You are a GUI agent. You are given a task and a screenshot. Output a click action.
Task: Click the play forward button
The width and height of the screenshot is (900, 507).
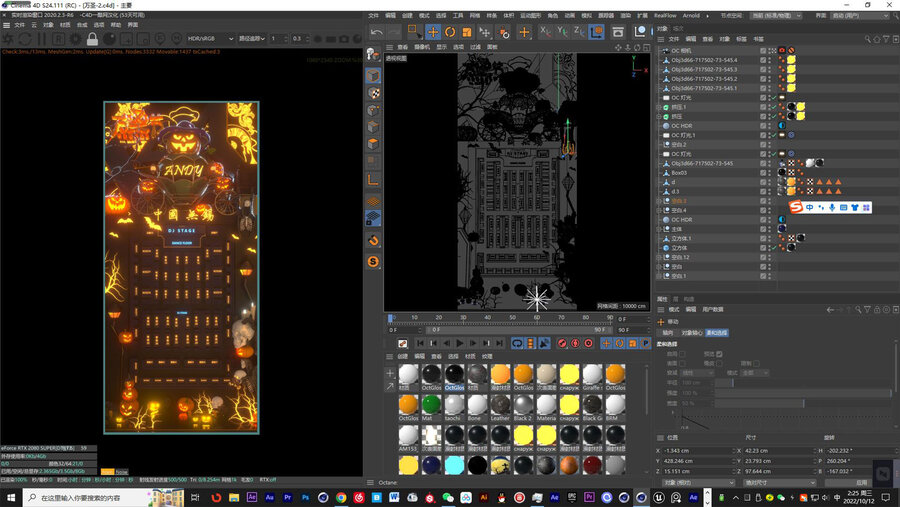tap(460, 343)
